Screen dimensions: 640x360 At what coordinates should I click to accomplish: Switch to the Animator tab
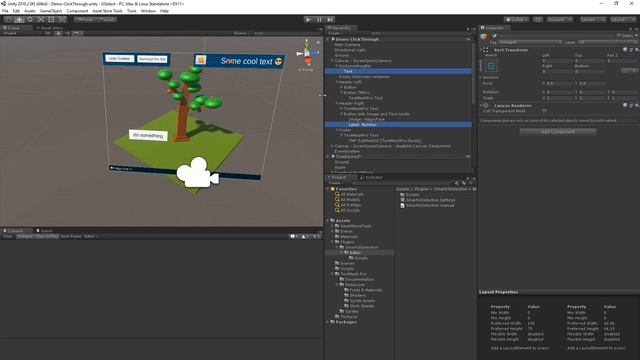click(x=372, y=178)
